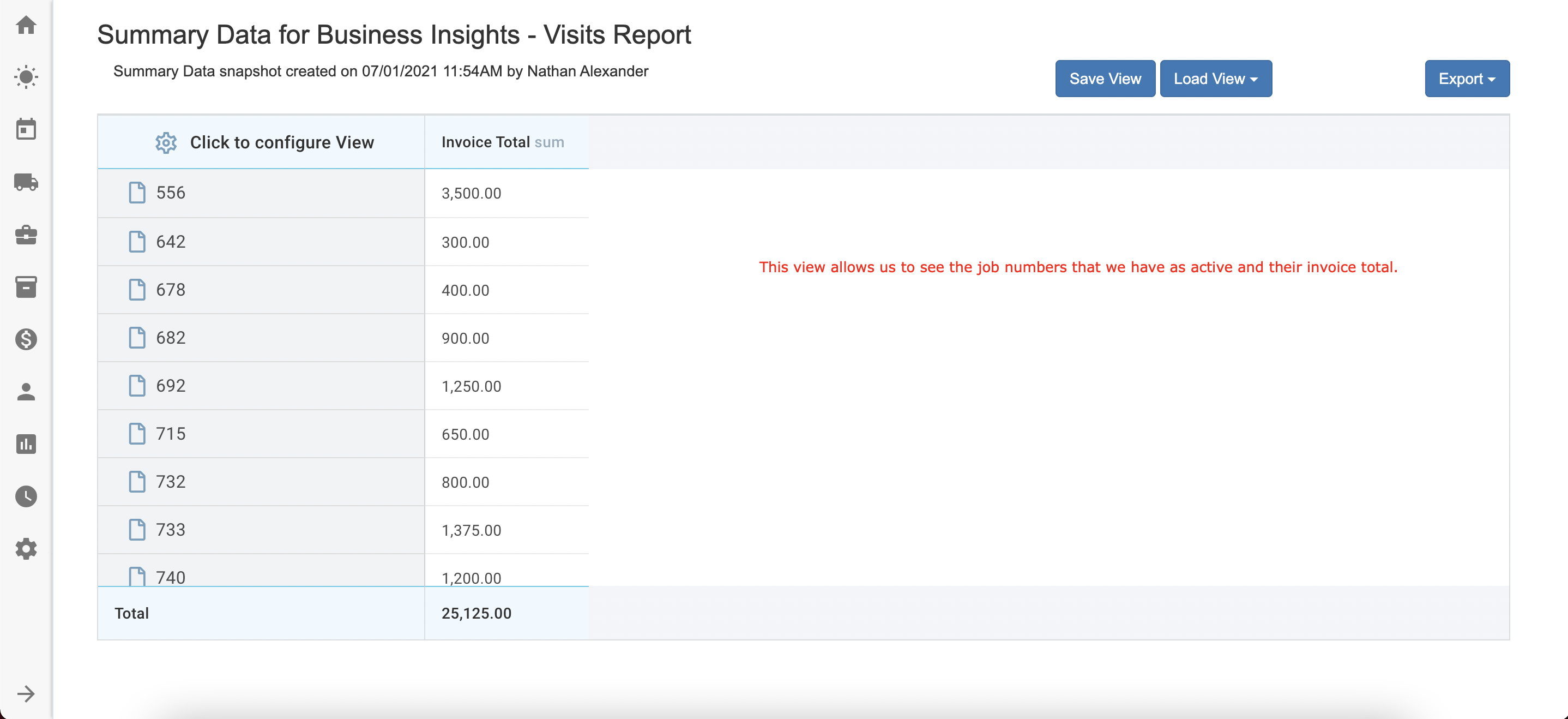Click document icon for job 692

(x=137, y=385)
